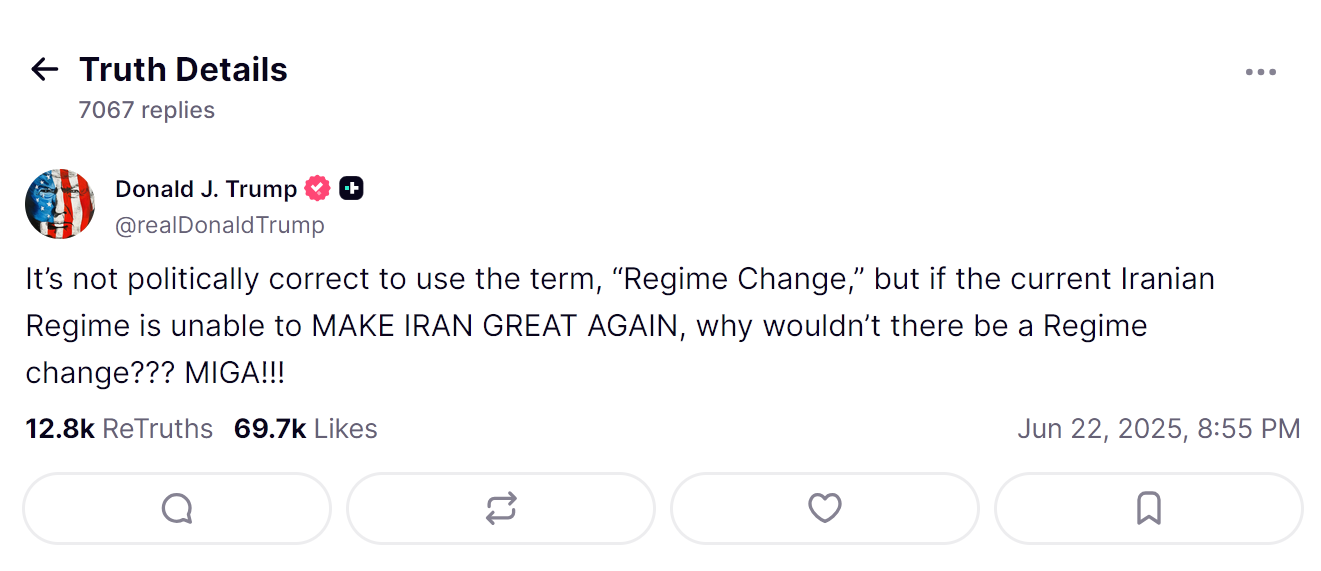
Task: Click the dark plus badge beside the name
Action: 351,188
